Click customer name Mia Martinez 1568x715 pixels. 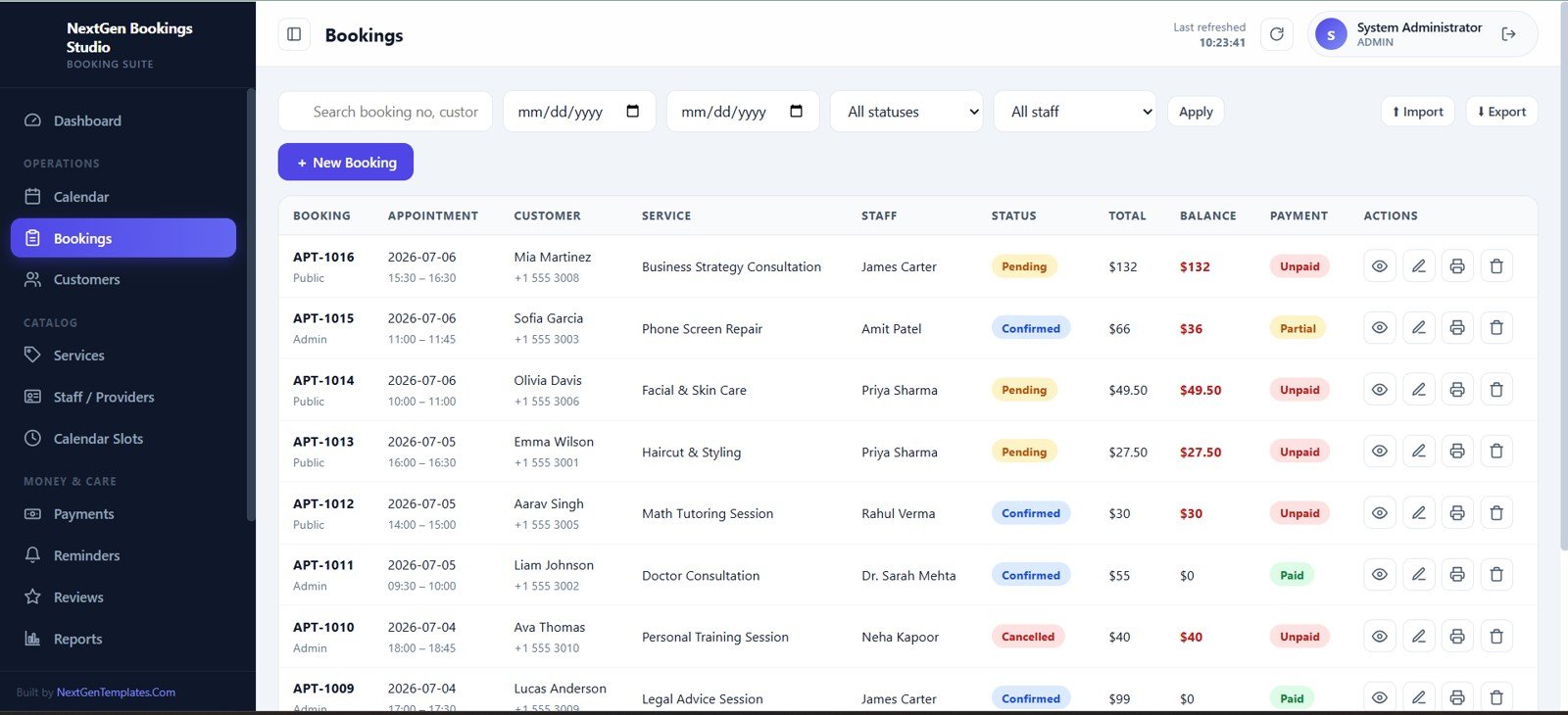point(553,257)
